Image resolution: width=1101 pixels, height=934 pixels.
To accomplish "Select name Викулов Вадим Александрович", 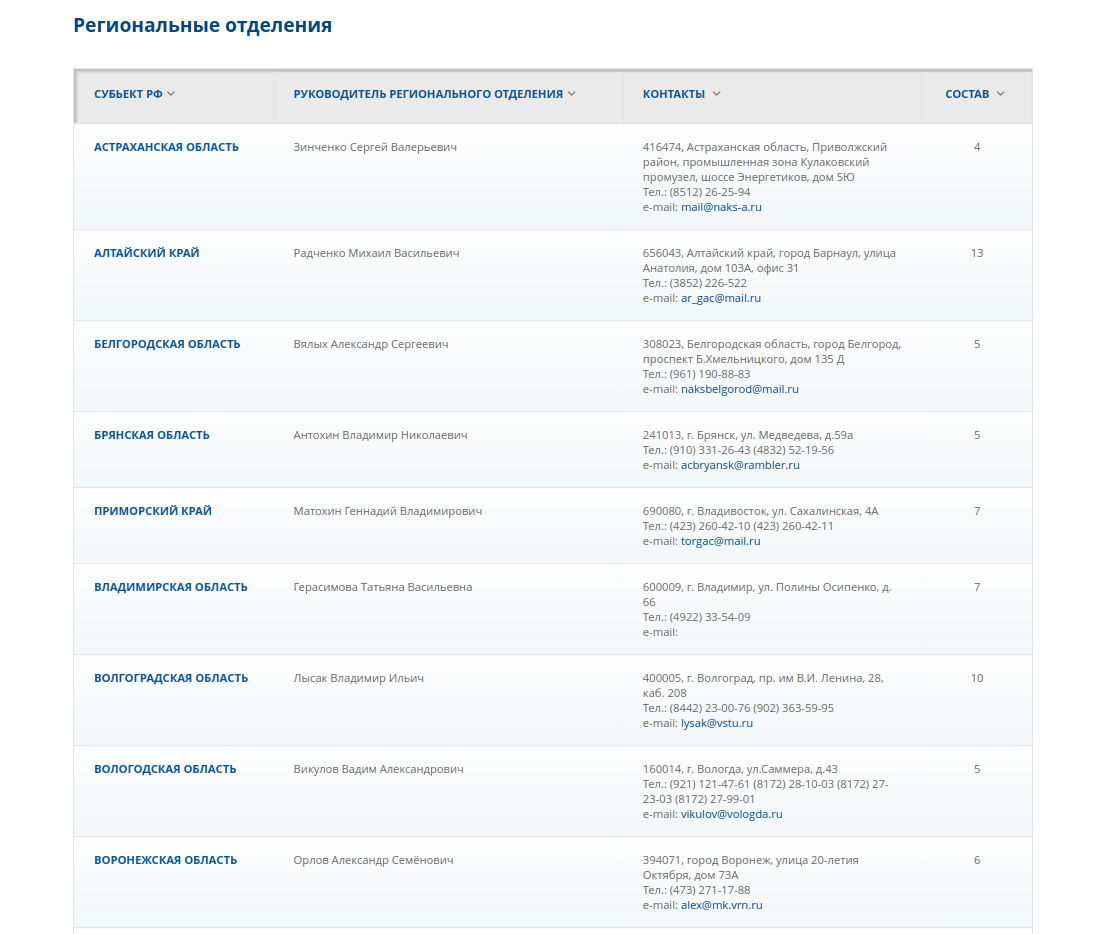I will [x=378, y=769].
